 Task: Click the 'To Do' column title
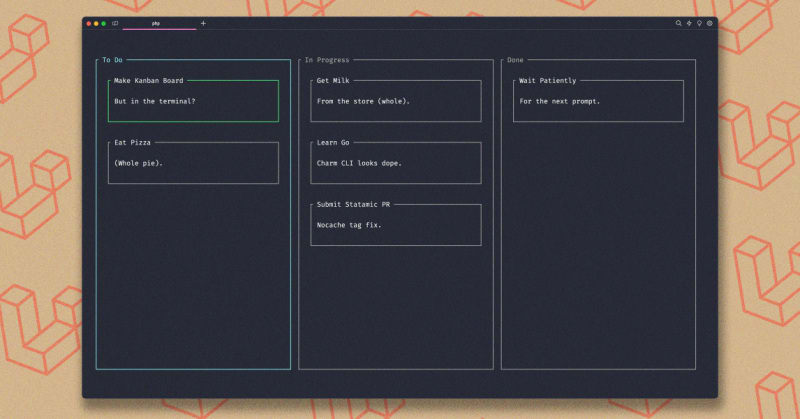112,60
